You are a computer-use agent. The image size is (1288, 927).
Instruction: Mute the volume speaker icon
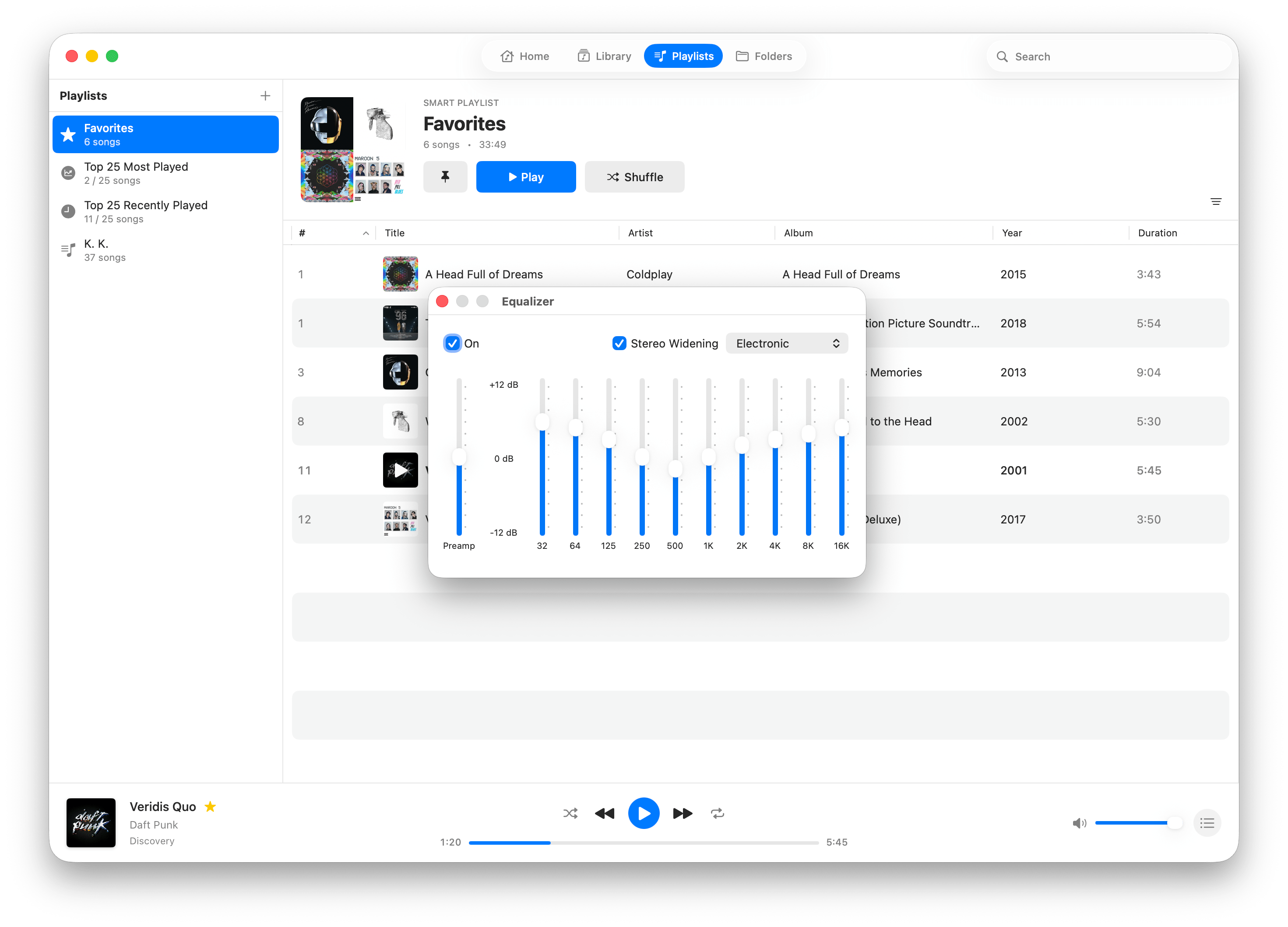tap(1079, 823)
